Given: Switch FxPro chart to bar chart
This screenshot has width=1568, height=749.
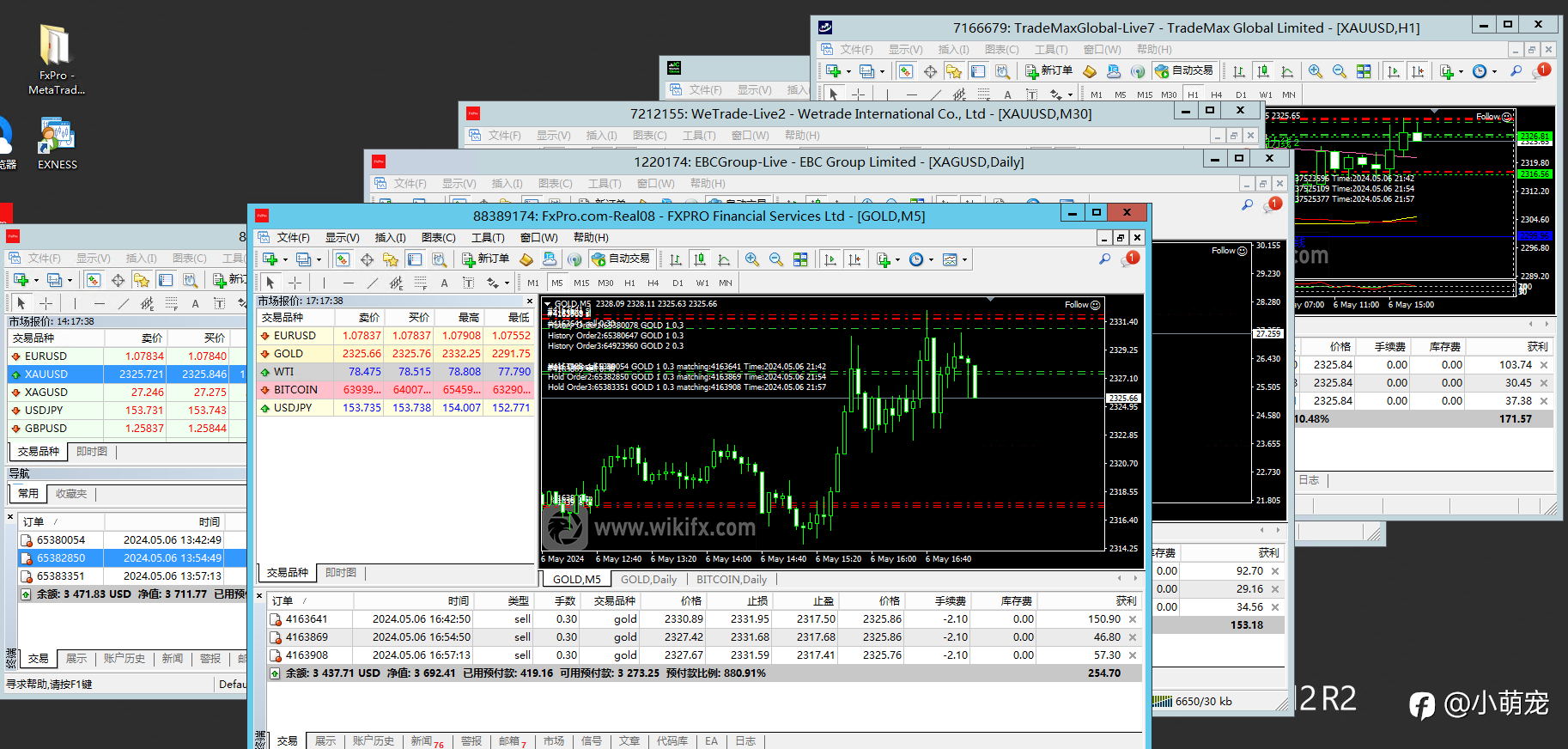Looking at the screenshot, I should tap(676, 259).
